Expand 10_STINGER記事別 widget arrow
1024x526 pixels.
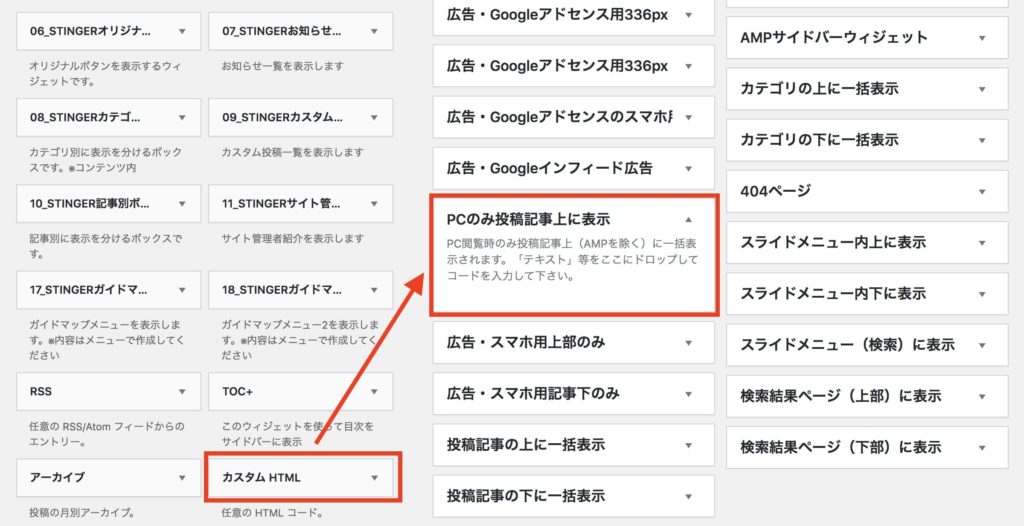click(182, 203)
